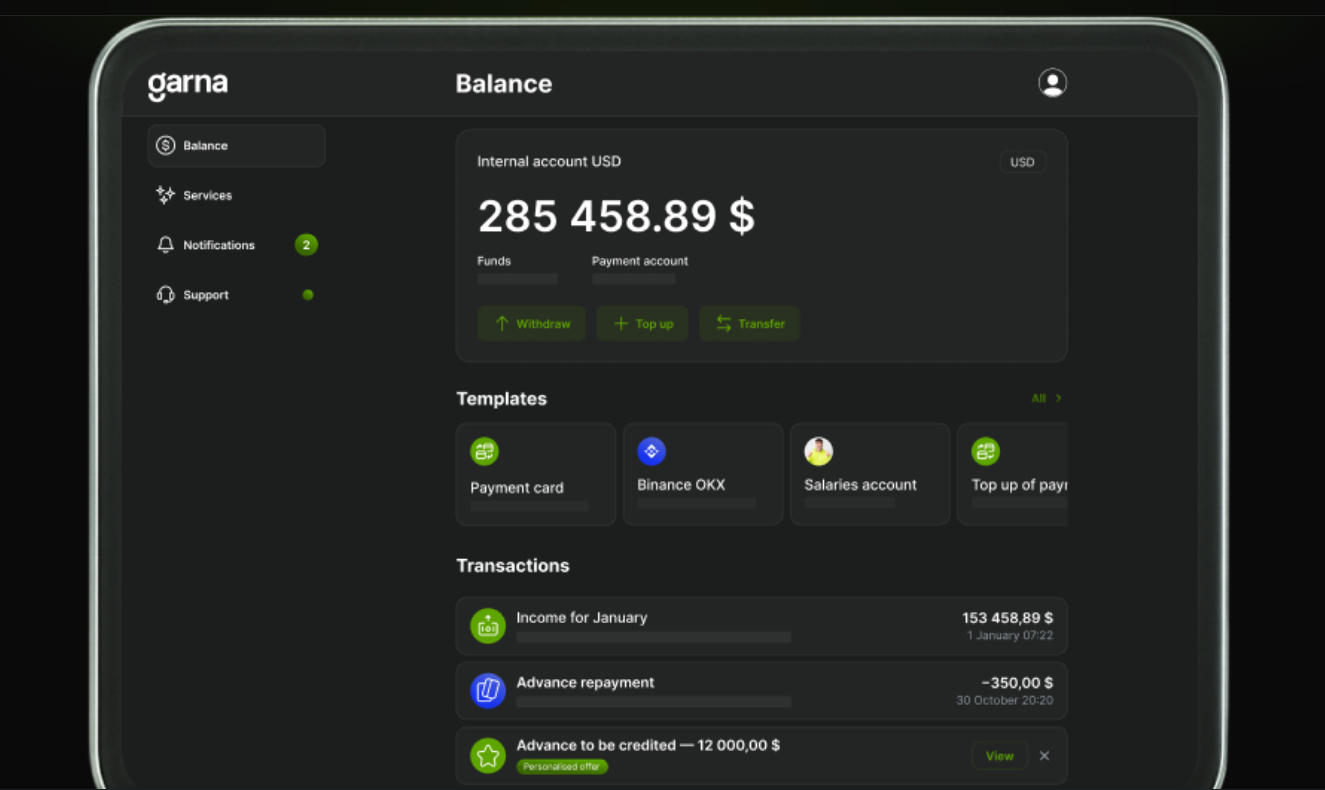
Task: Click the Income for January transaction icon
Action: pyautogui.click(x=488, y=626)
